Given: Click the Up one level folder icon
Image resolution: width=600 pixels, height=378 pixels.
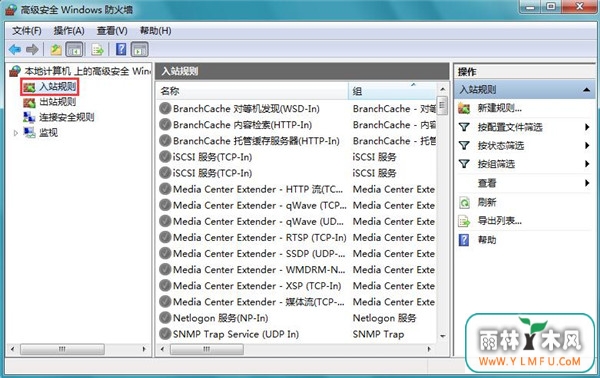Looking at the screenshot, I should (56, 49).
